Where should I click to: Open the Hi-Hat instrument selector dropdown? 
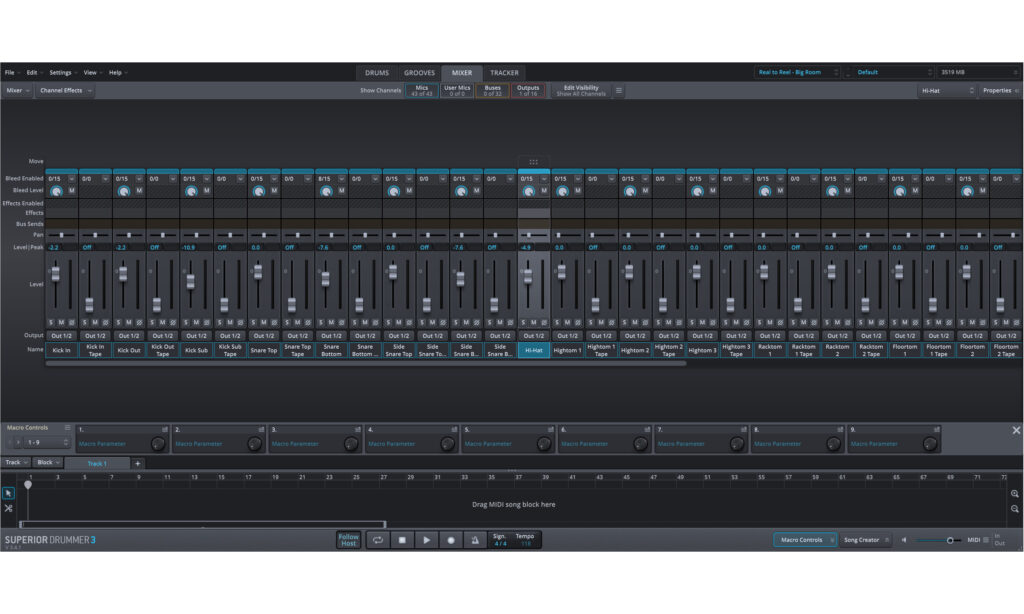click(947, 91)
